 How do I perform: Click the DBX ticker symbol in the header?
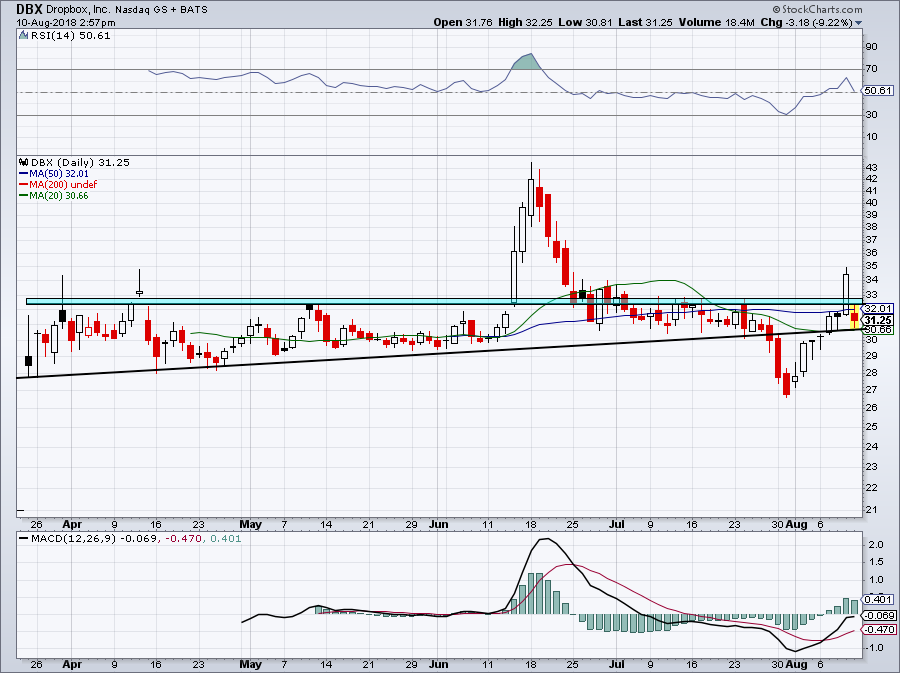click(x=30, y=8)
